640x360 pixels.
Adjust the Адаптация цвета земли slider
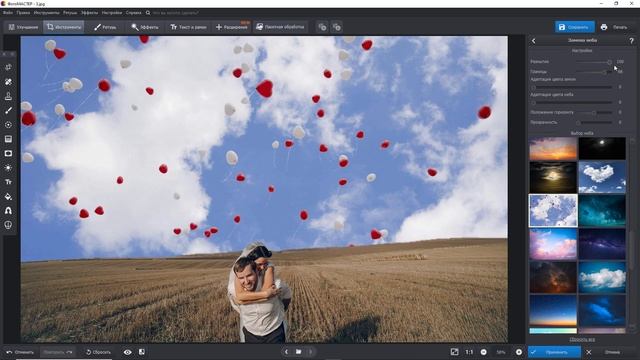571,87
